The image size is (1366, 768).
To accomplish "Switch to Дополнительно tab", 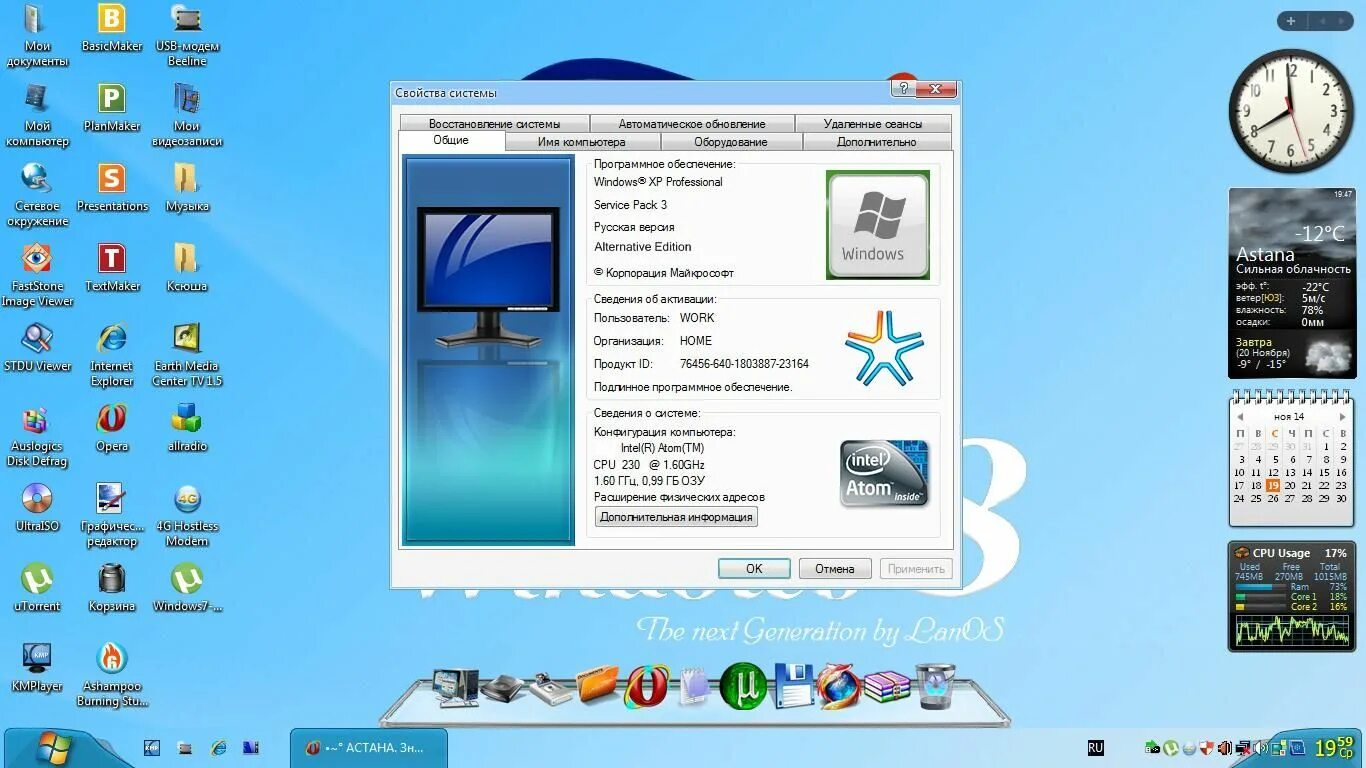I will (x=877, y=142).
